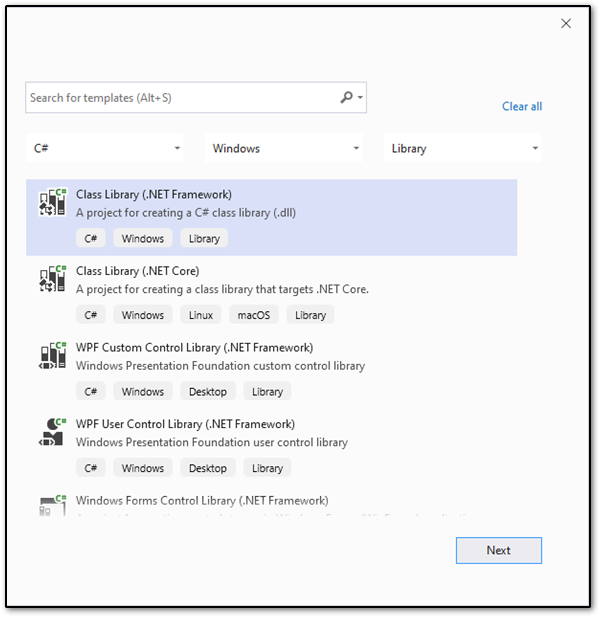
Task: Select WPF User Control Library (.NET Framework) title
Action: (x=185, y=424)
